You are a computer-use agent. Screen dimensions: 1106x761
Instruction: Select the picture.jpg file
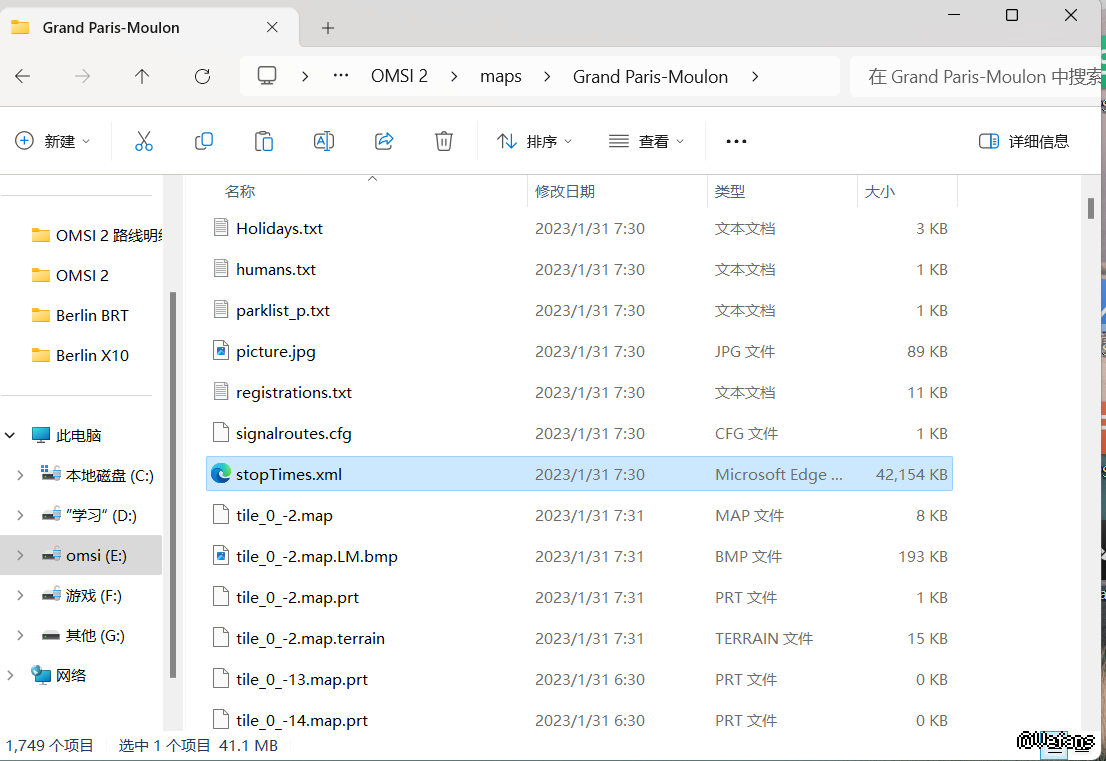[276, 351]
